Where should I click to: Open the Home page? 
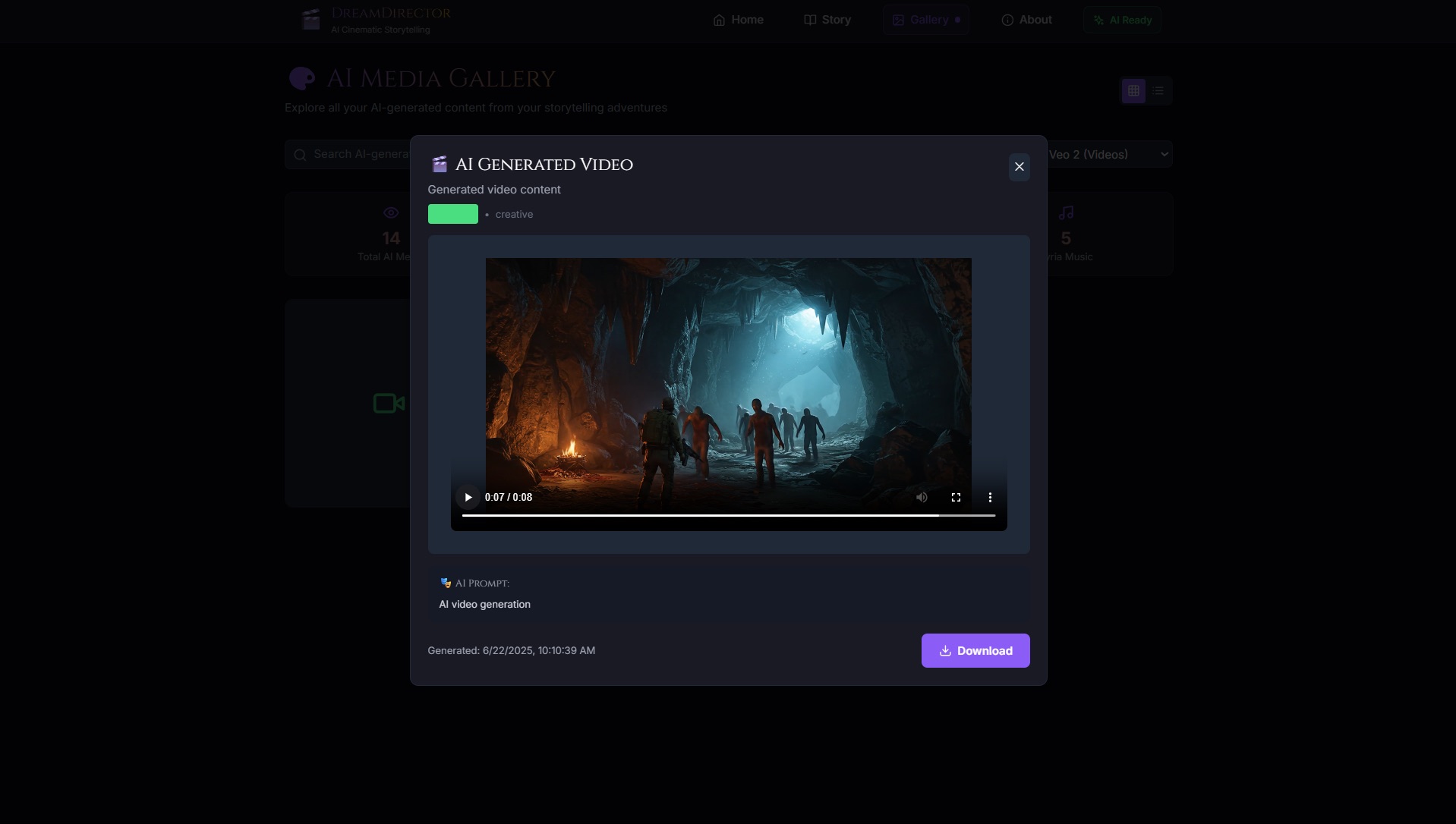tap(739, 20)
